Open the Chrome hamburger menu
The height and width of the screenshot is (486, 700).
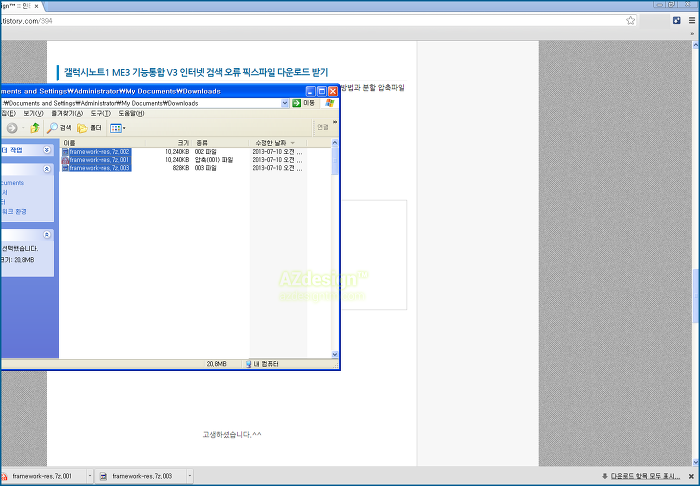[692, 21]
